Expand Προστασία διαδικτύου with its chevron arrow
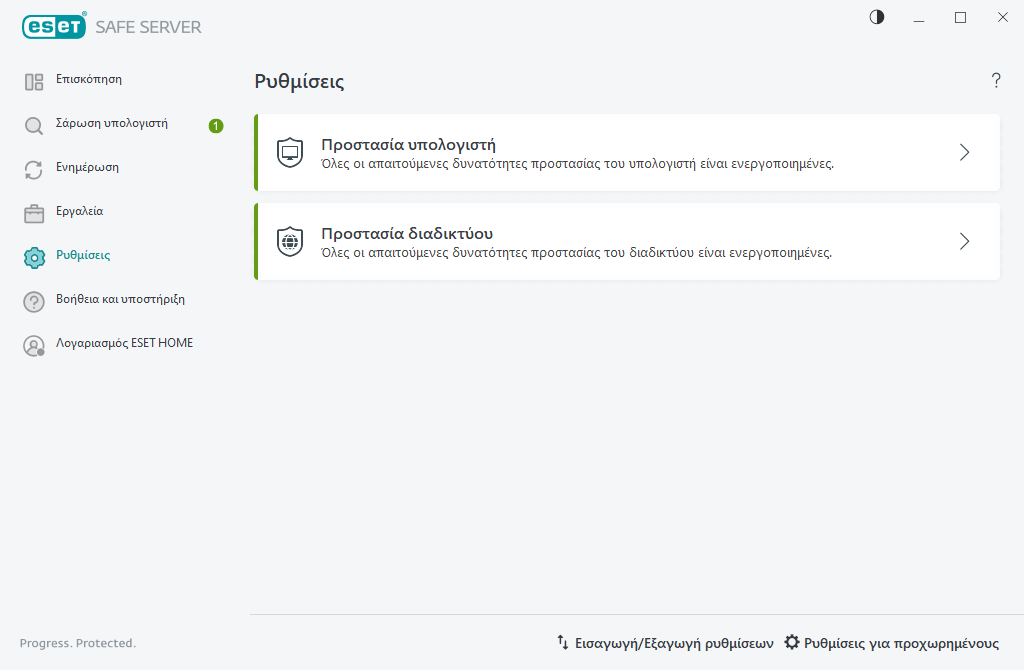This screenshot has height=670, width=1024. point(964,241)
